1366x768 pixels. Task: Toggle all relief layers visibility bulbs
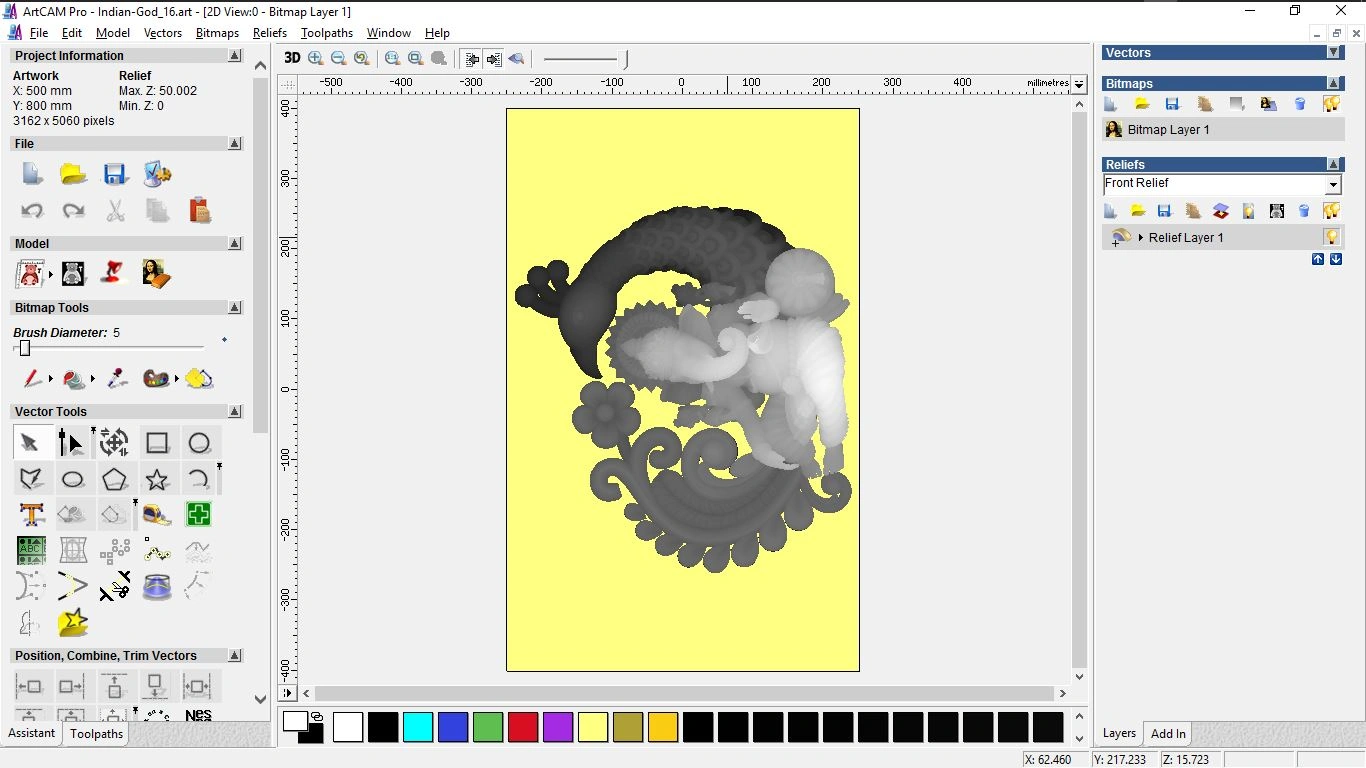click(1331, 211)
